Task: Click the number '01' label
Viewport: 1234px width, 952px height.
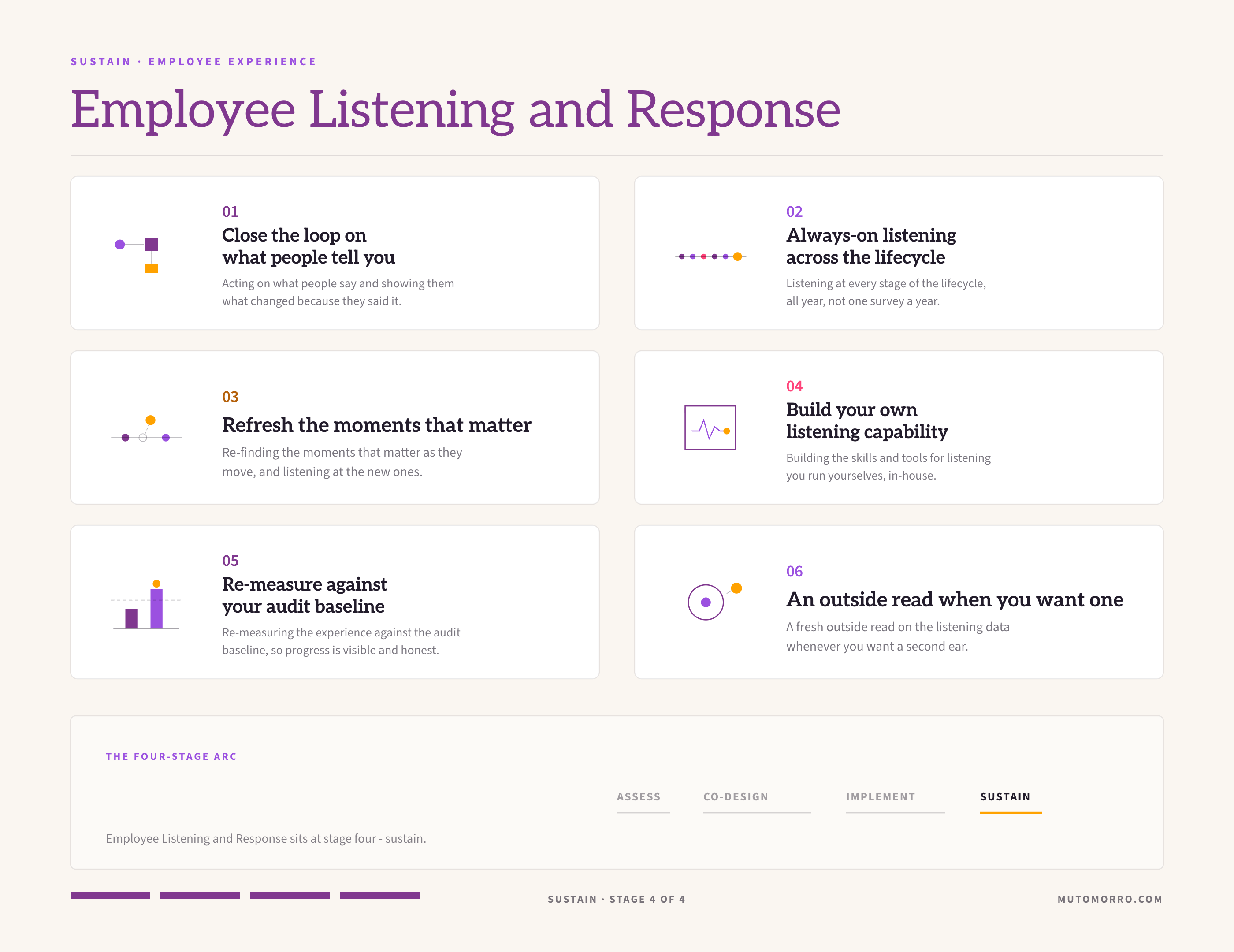Action: tap(230, 212)
